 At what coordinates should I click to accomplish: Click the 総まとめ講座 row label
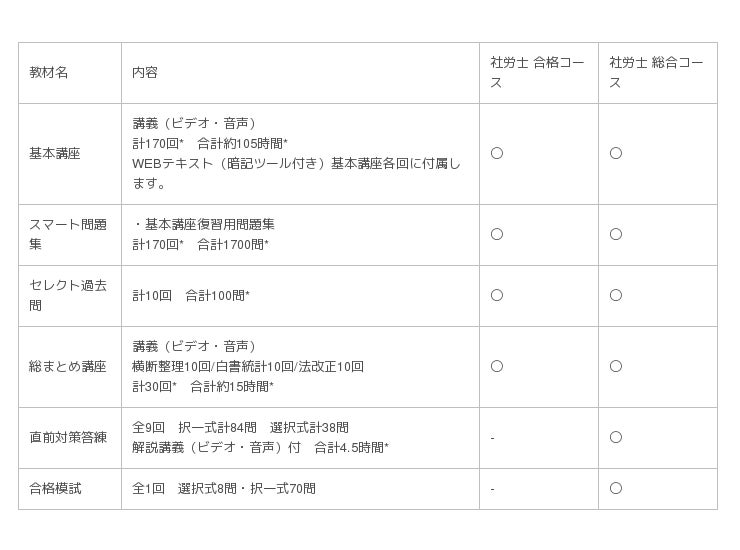pyautogui.click(x=68, y=366)
